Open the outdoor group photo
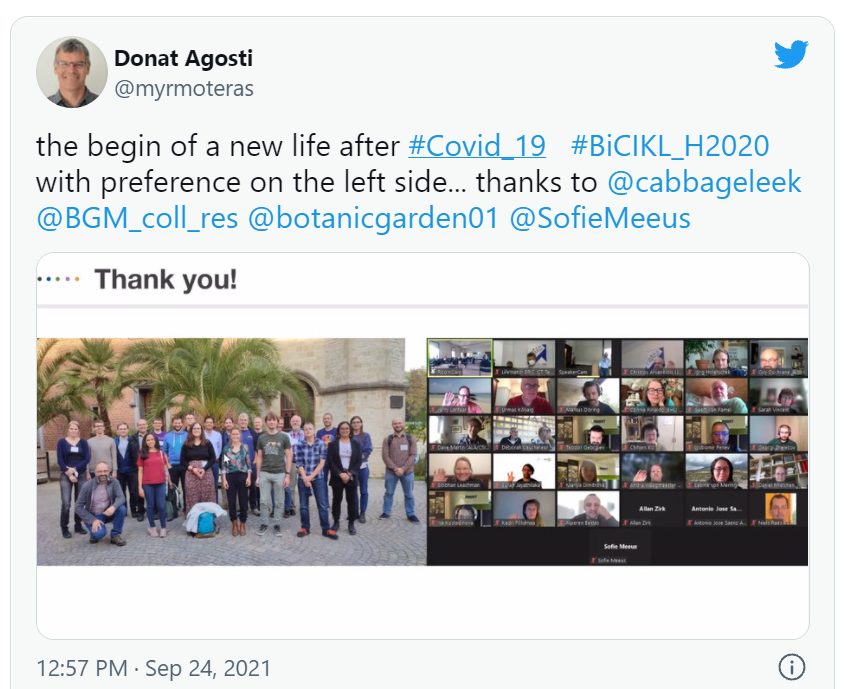The height and width of the screenshot is (689, 844). [231, 452]
